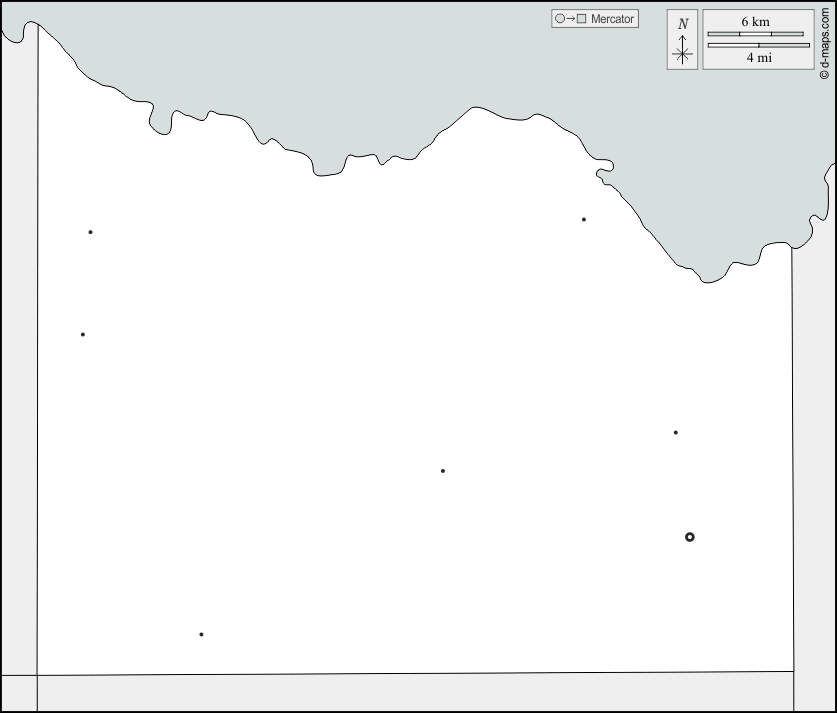
Task: Select the town dot nearest the river in the northeast
Action: coord(584,219)
